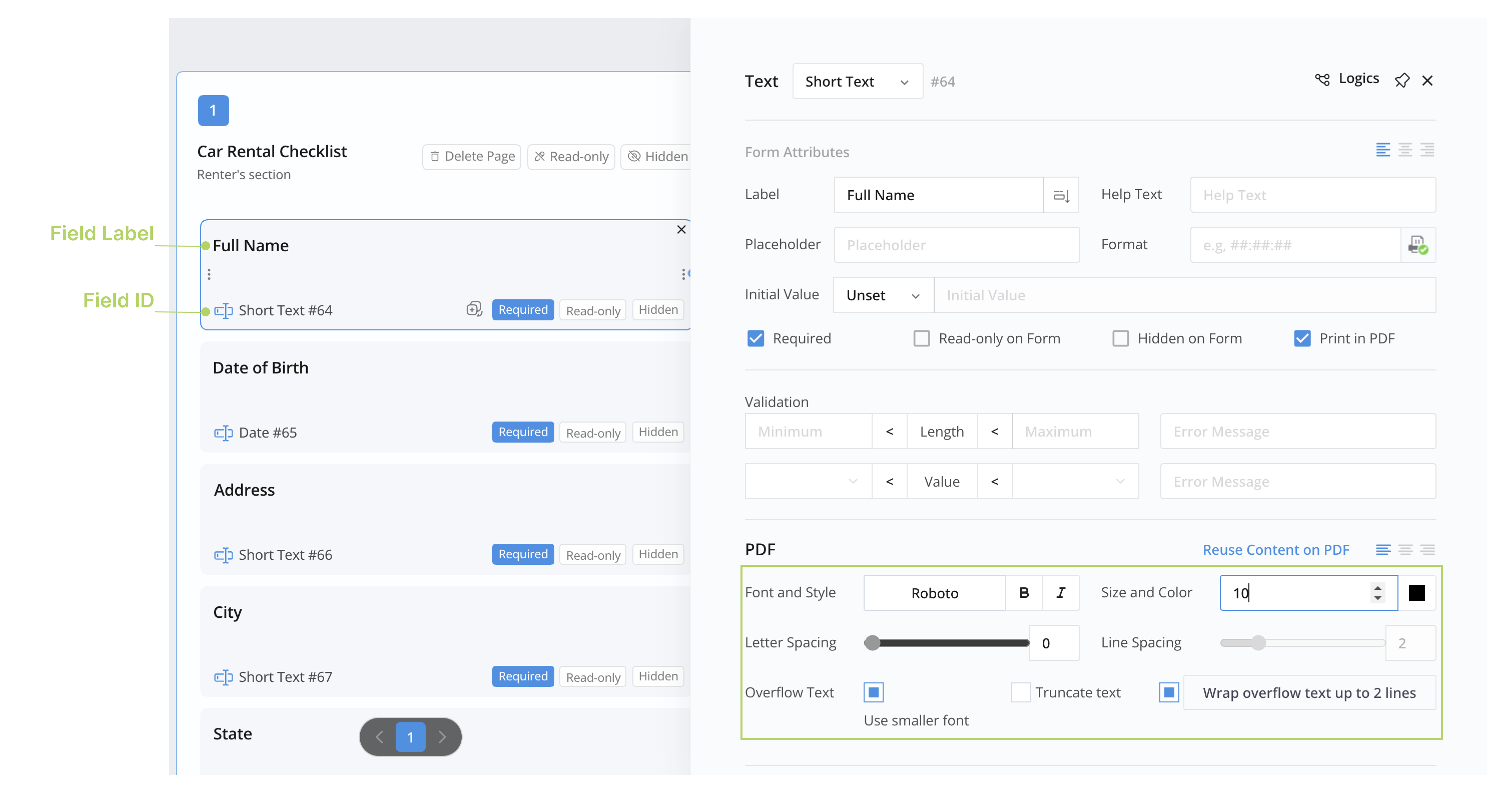Click the Placeholder input field
Viewport: 1512px width, 792px height.
pyautogui.click(x=956, y=245)
